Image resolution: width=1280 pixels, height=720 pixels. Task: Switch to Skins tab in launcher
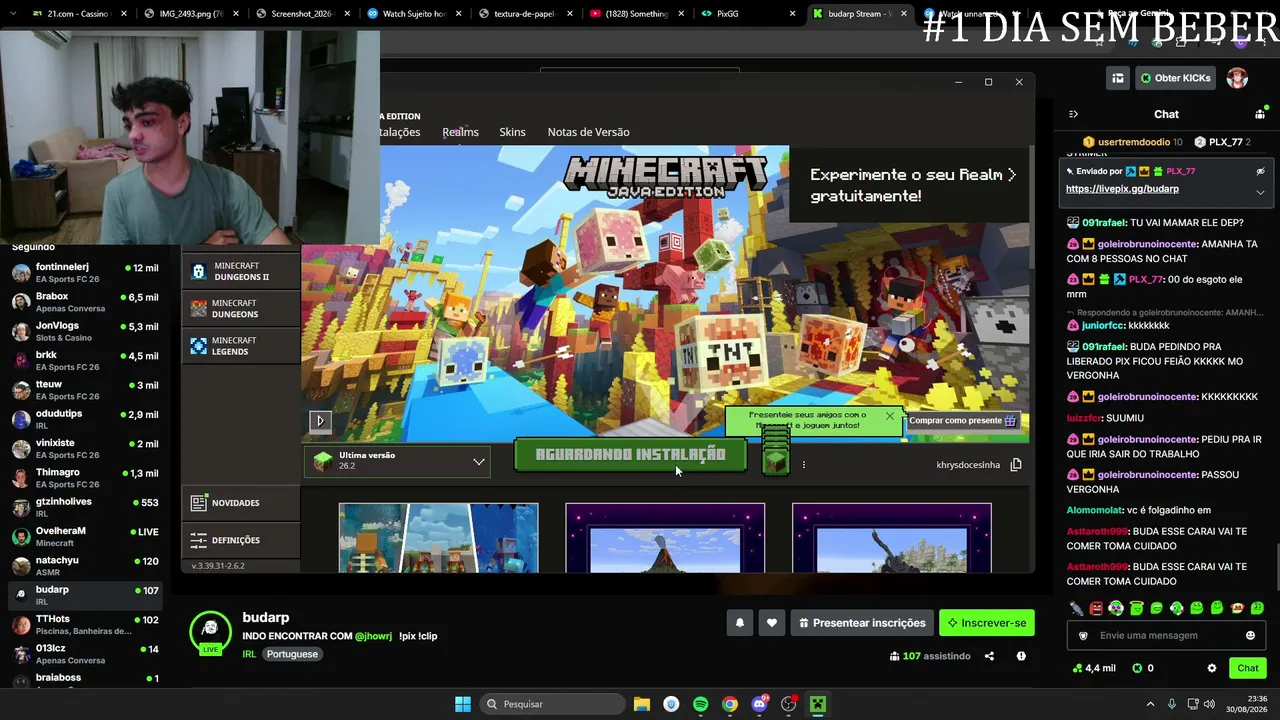pyautogui.click(x=512, y=132)
